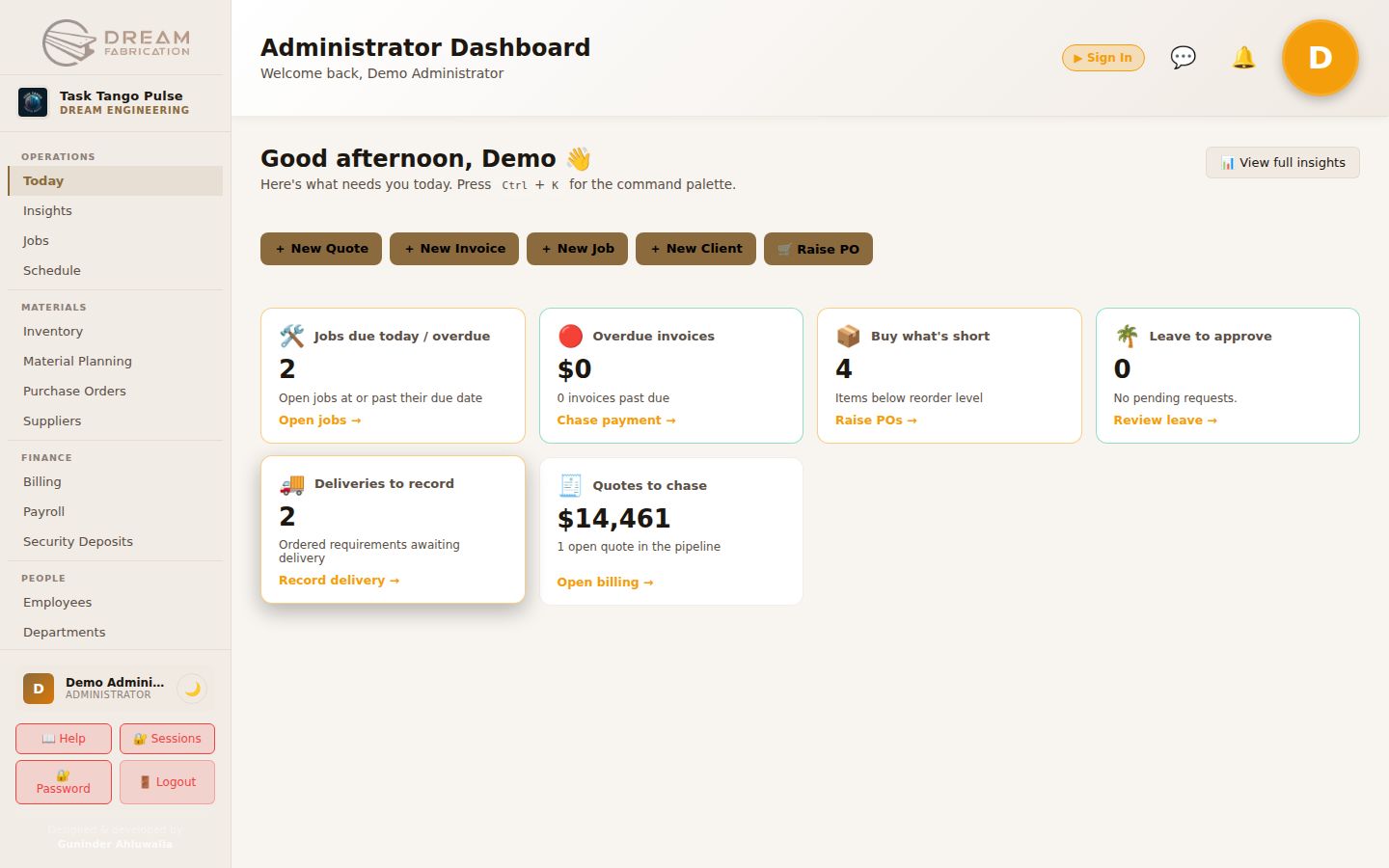Open Insights from the sidebar
Screen dimensions: 1389x868
(116, 210)
